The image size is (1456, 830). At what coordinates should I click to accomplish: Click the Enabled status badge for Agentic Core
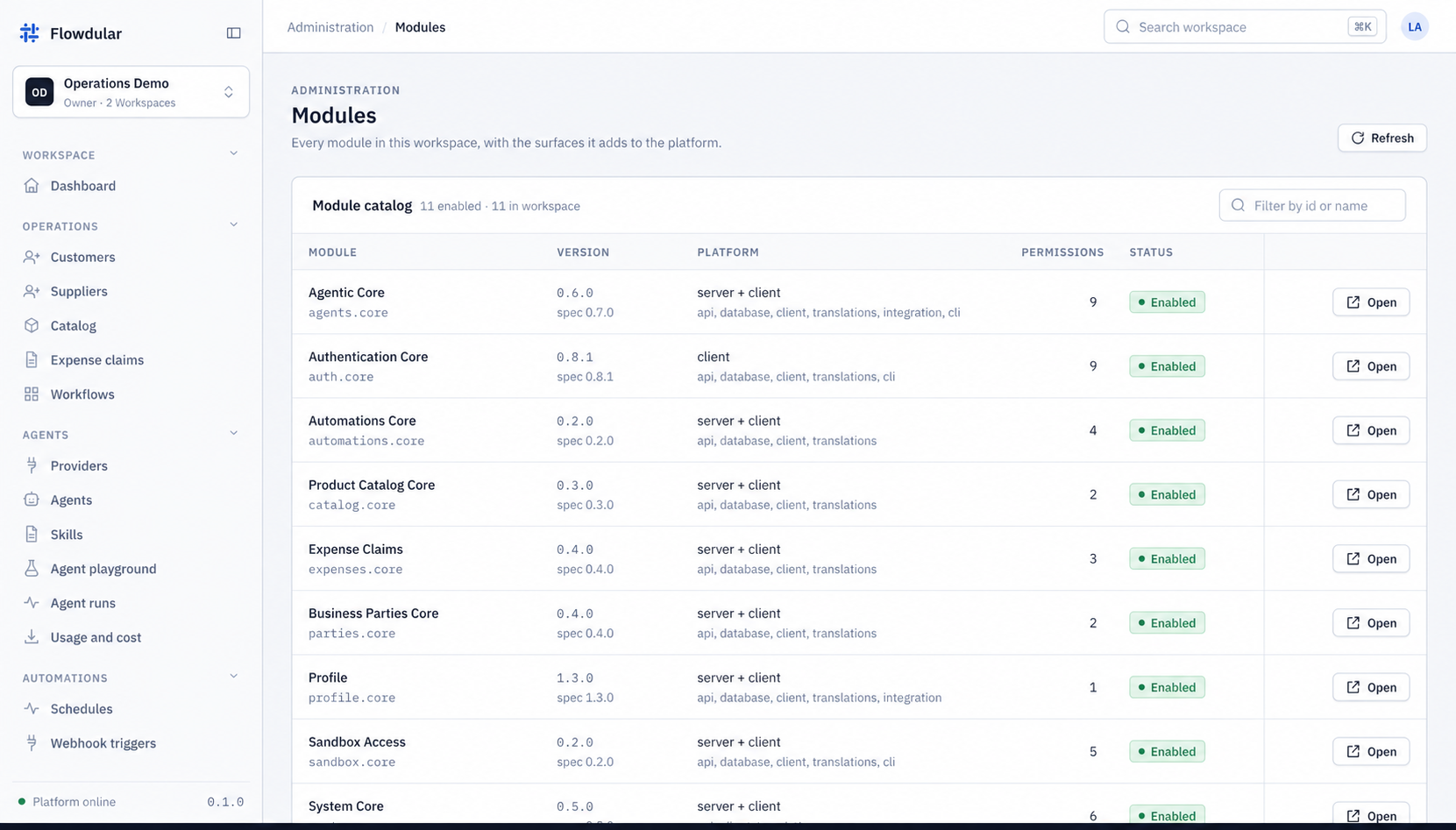tap(1167, 302)
